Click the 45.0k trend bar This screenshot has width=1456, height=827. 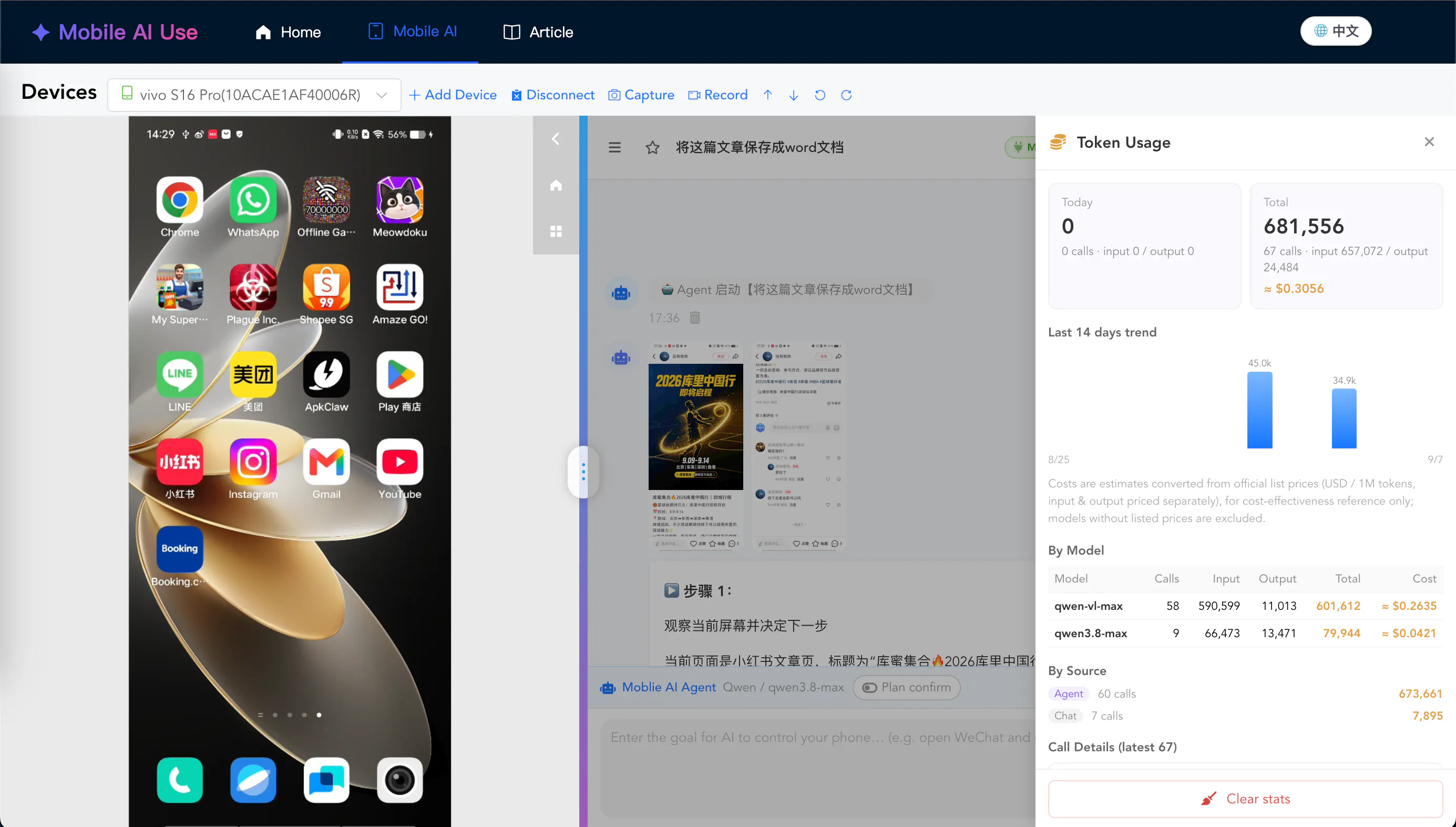pos(1259,410)
